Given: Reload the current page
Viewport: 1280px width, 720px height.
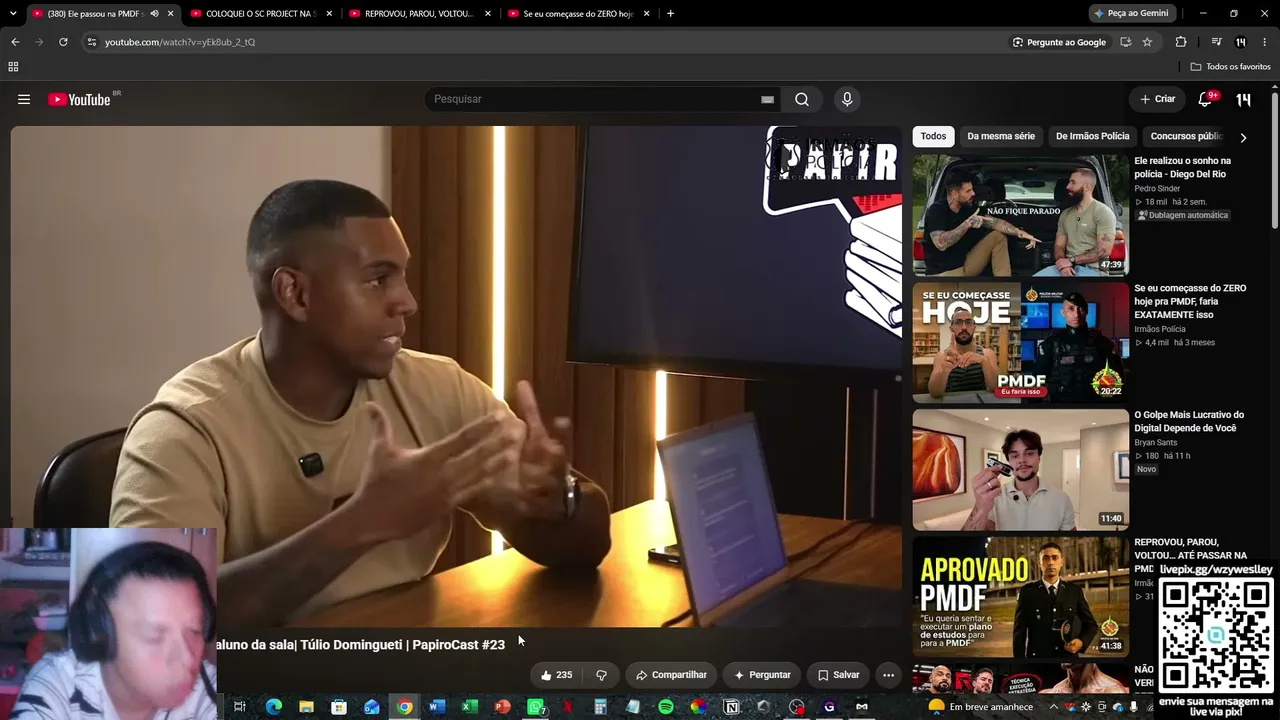Looking at the screenshot, I should coord(63,42).
